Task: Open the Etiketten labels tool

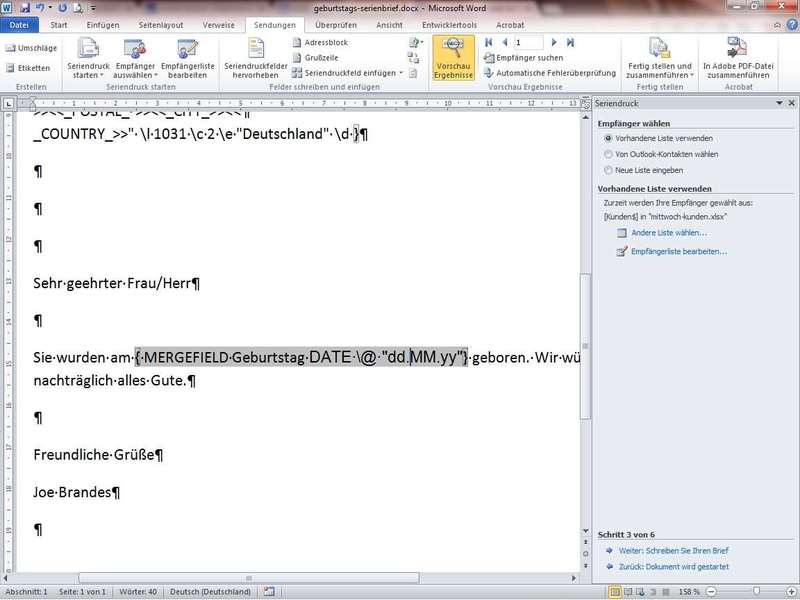Action: pyautogui.click(x=28, y=68)
